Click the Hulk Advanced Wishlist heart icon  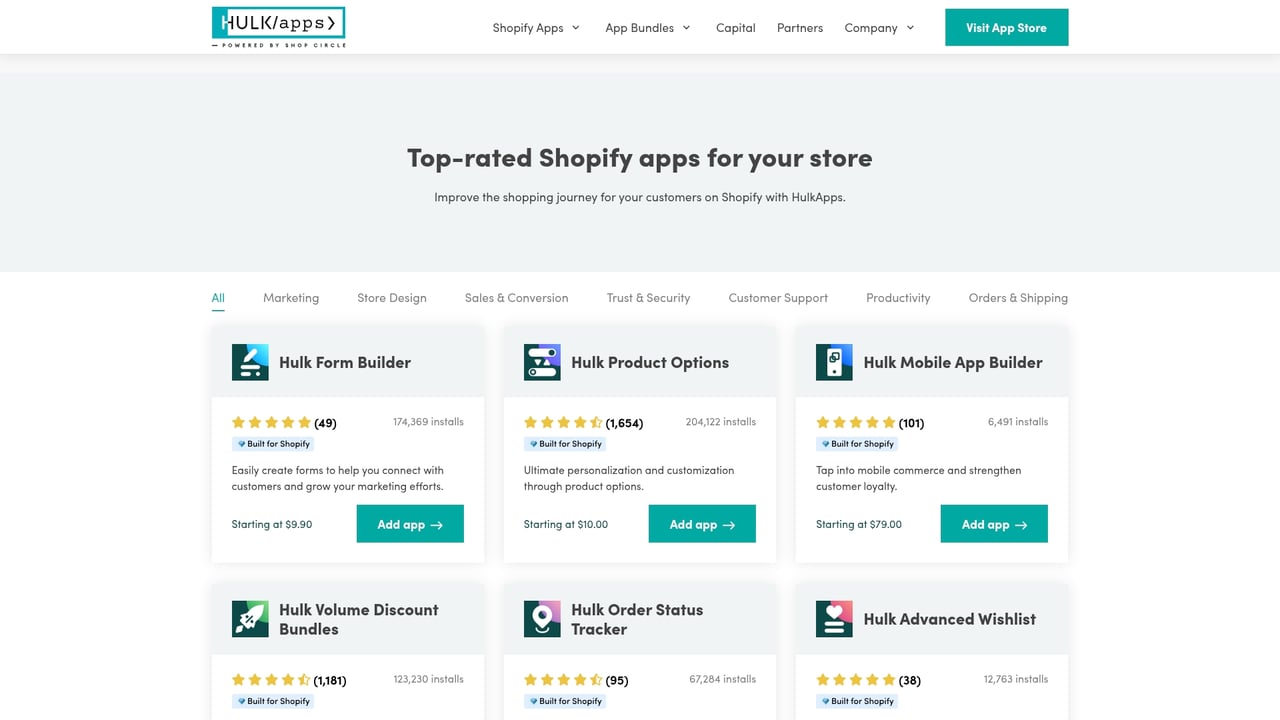(834, 619)
